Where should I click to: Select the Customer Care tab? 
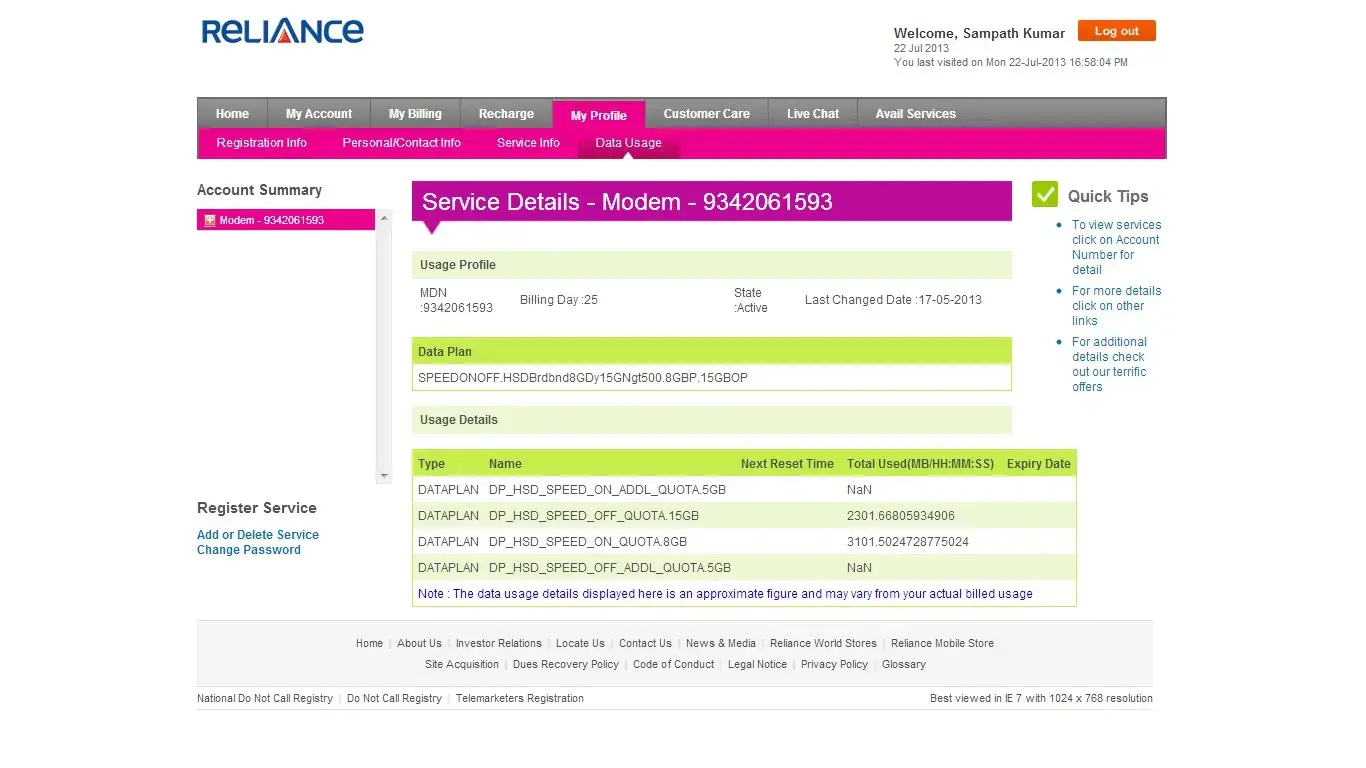(706, 114)
